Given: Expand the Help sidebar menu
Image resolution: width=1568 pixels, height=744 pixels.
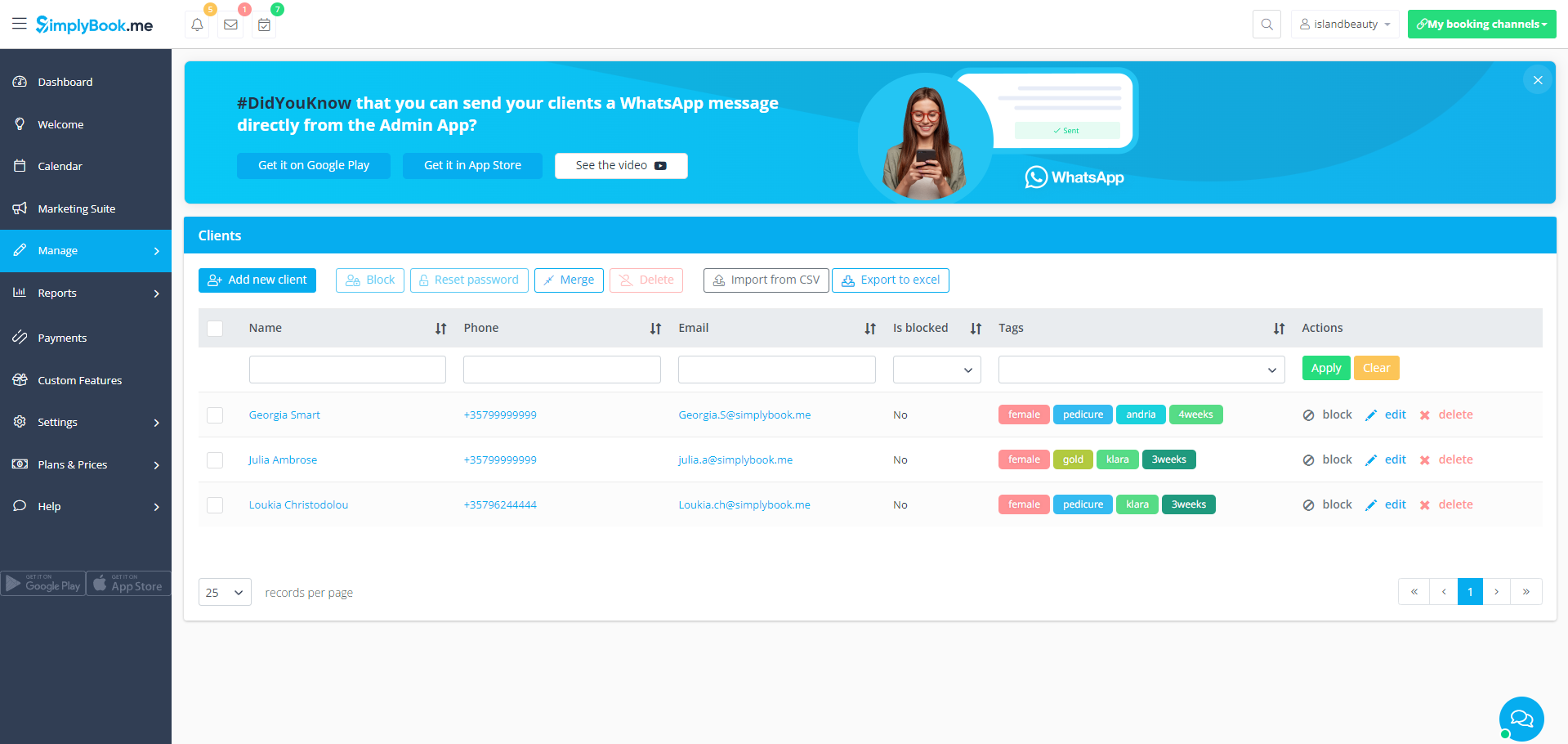Looking at the screenshot, I should point(86,506).
